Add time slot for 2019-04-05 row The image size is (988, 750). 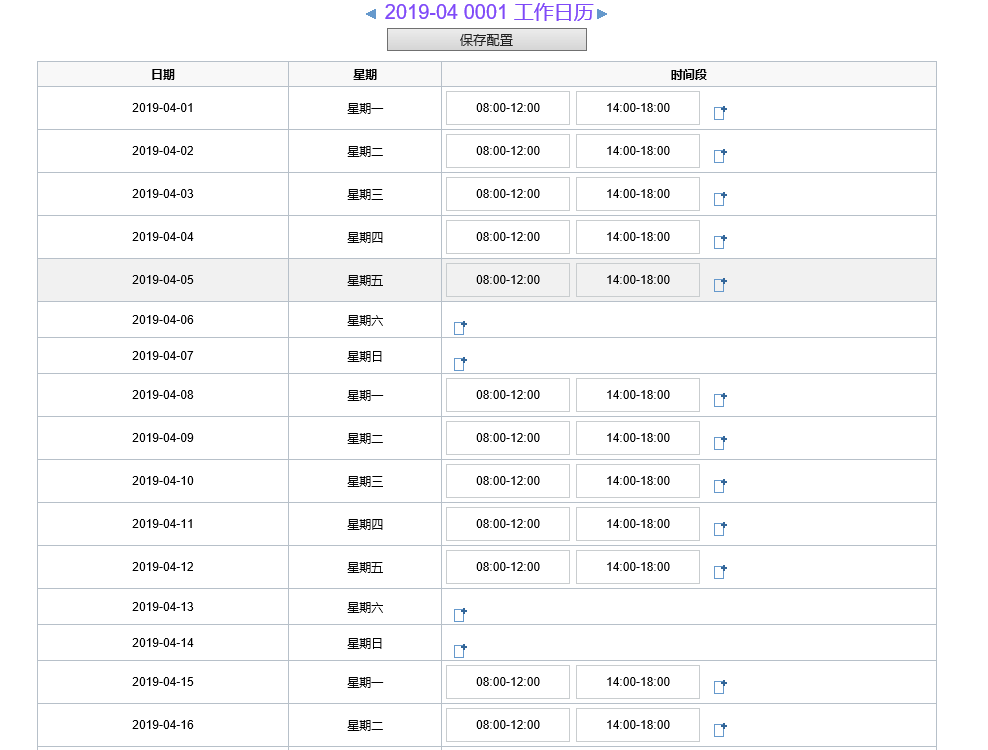[720, 284]
